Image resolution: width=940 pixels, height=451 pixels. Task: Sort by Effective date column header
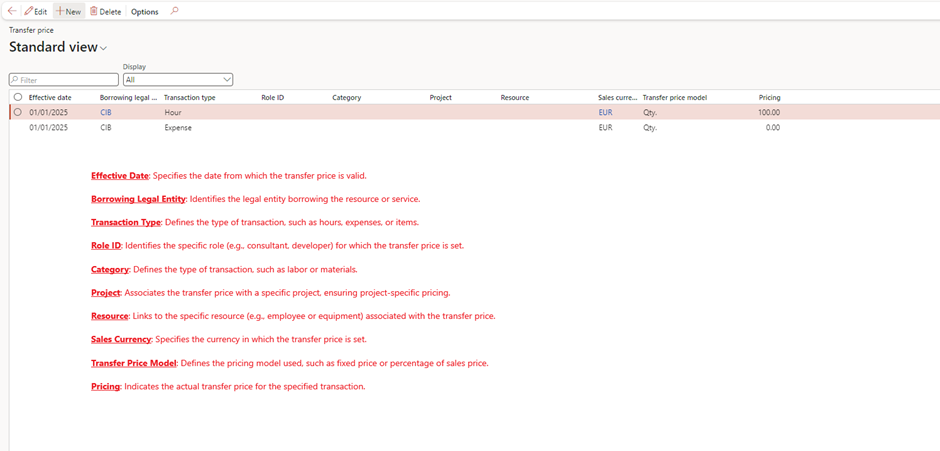point(50,97)
